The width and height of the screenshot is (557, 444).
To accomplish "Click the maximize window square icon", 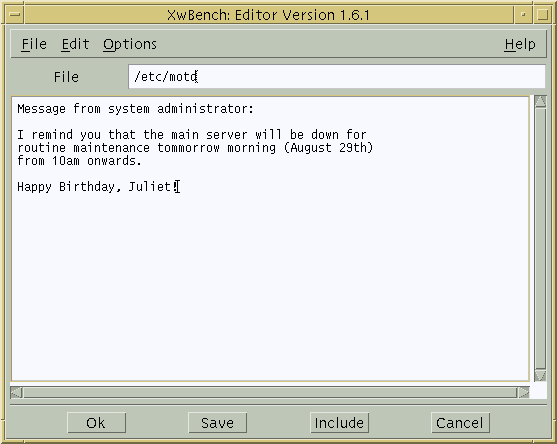I will [542, 15].
